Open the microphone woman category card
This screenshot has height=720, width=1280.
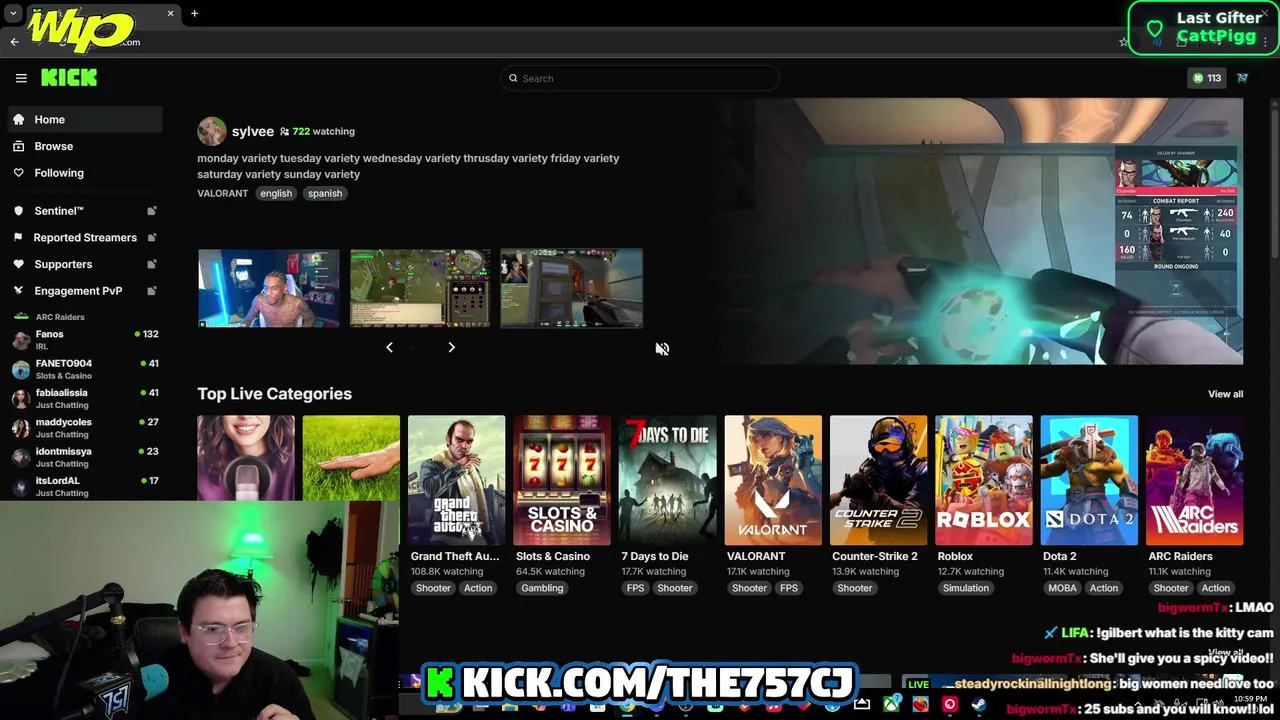246,458
